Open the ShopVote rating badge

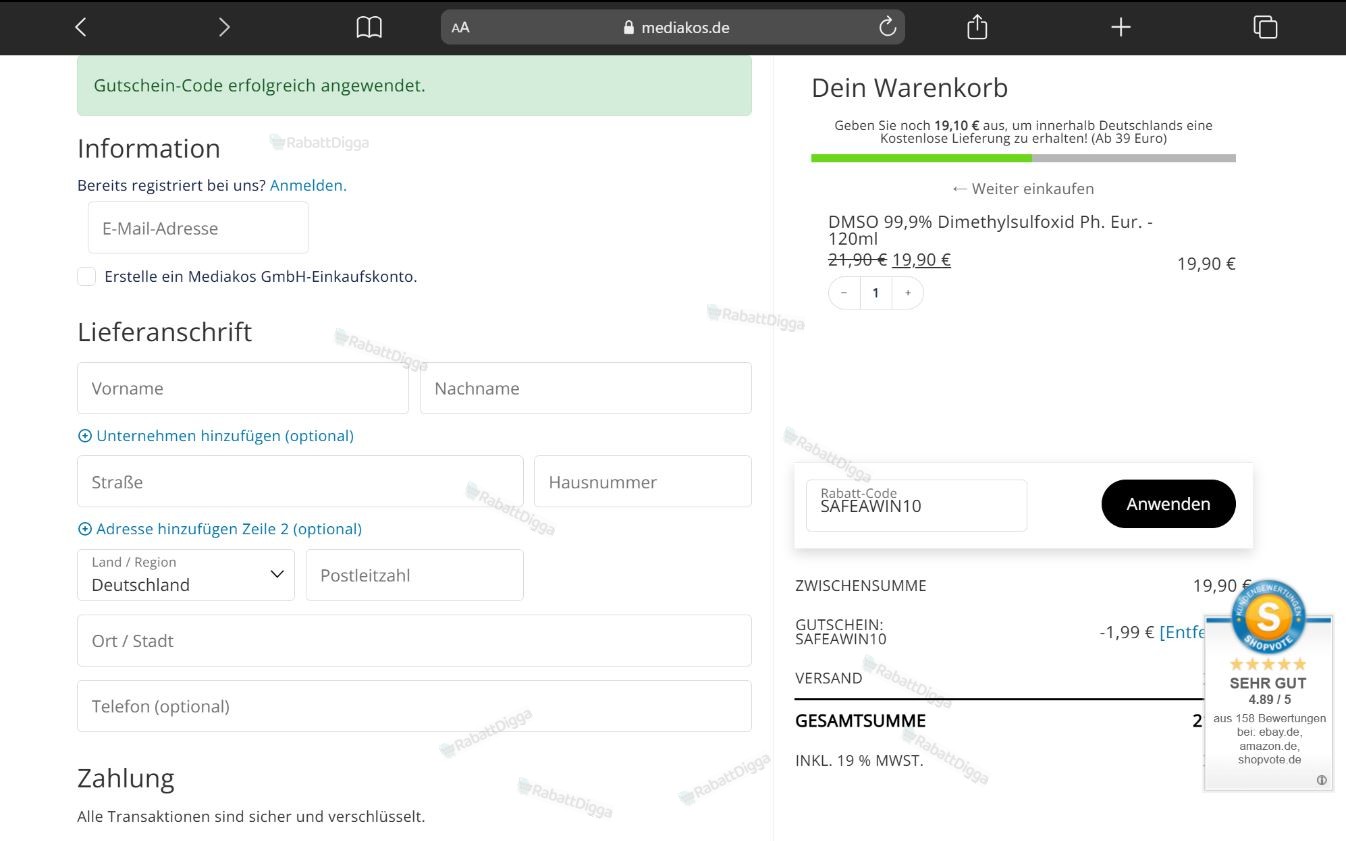1268,686
